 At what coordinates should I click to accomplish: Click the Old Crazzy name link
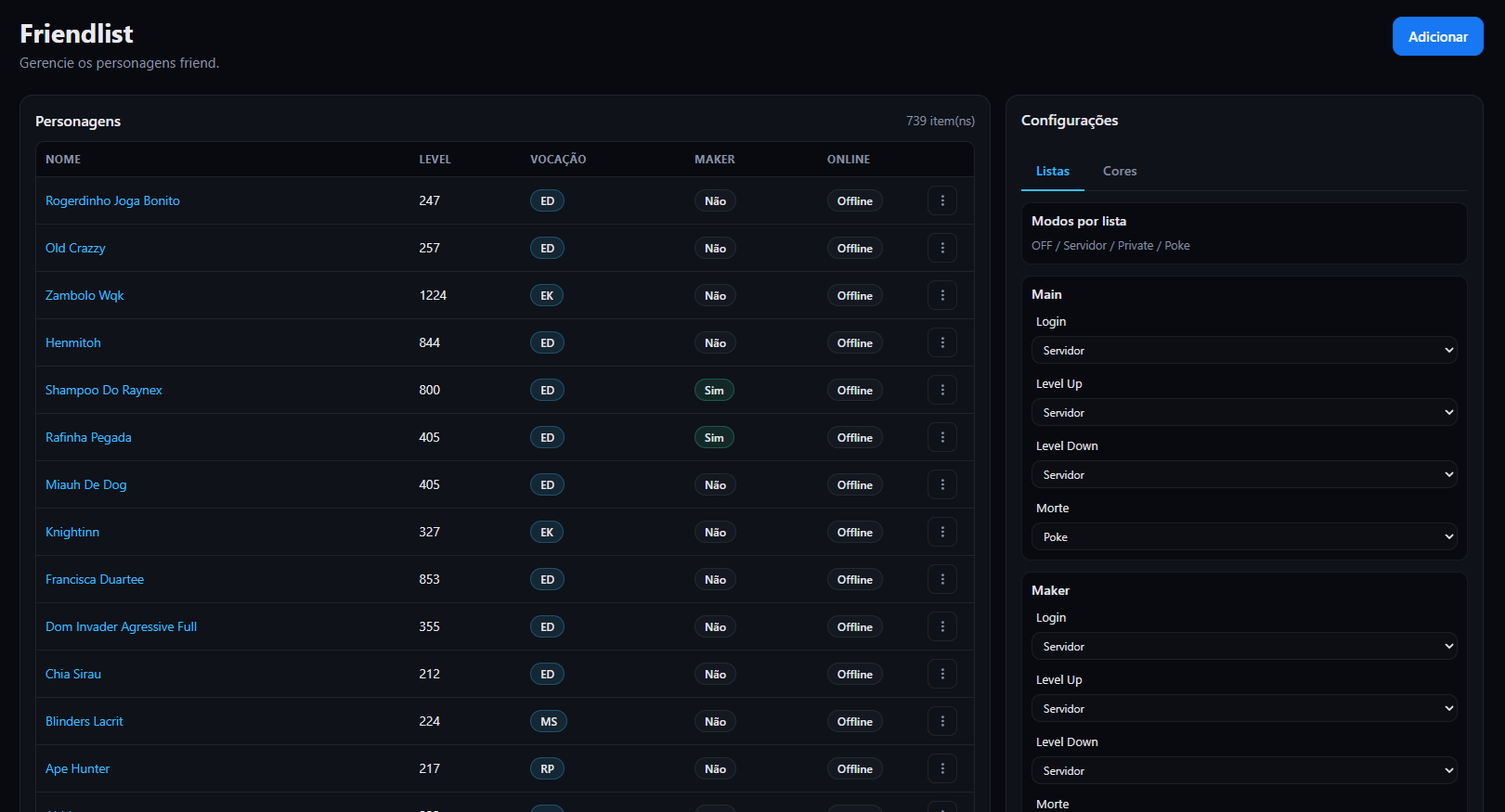75,248
